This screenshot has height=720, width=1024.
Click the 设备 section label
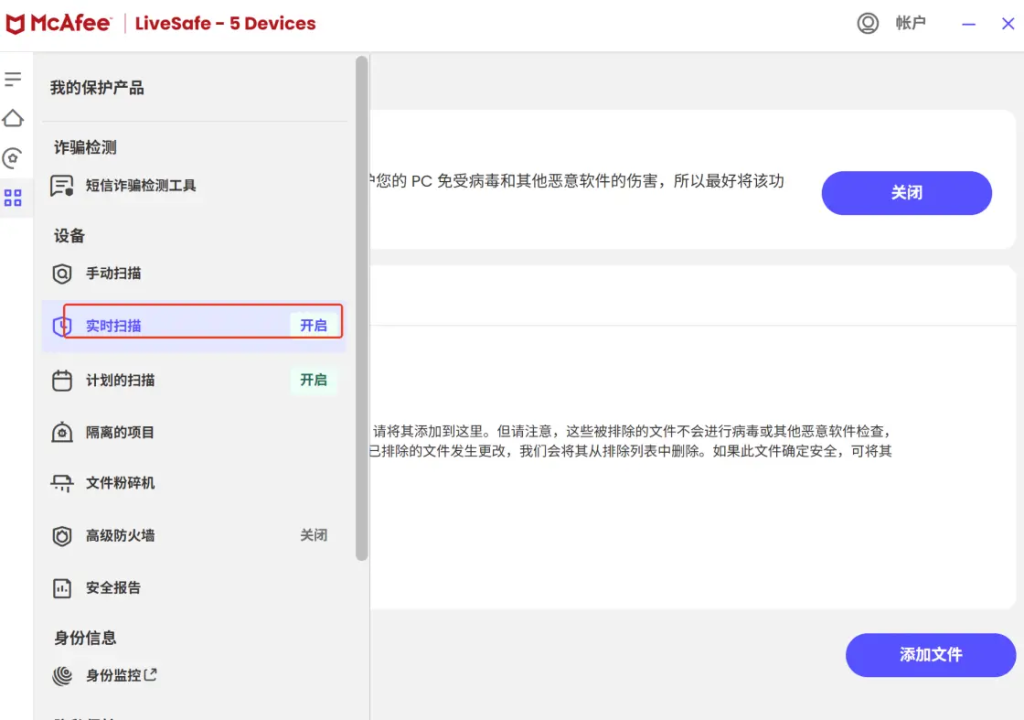click(x=69, y=236)
